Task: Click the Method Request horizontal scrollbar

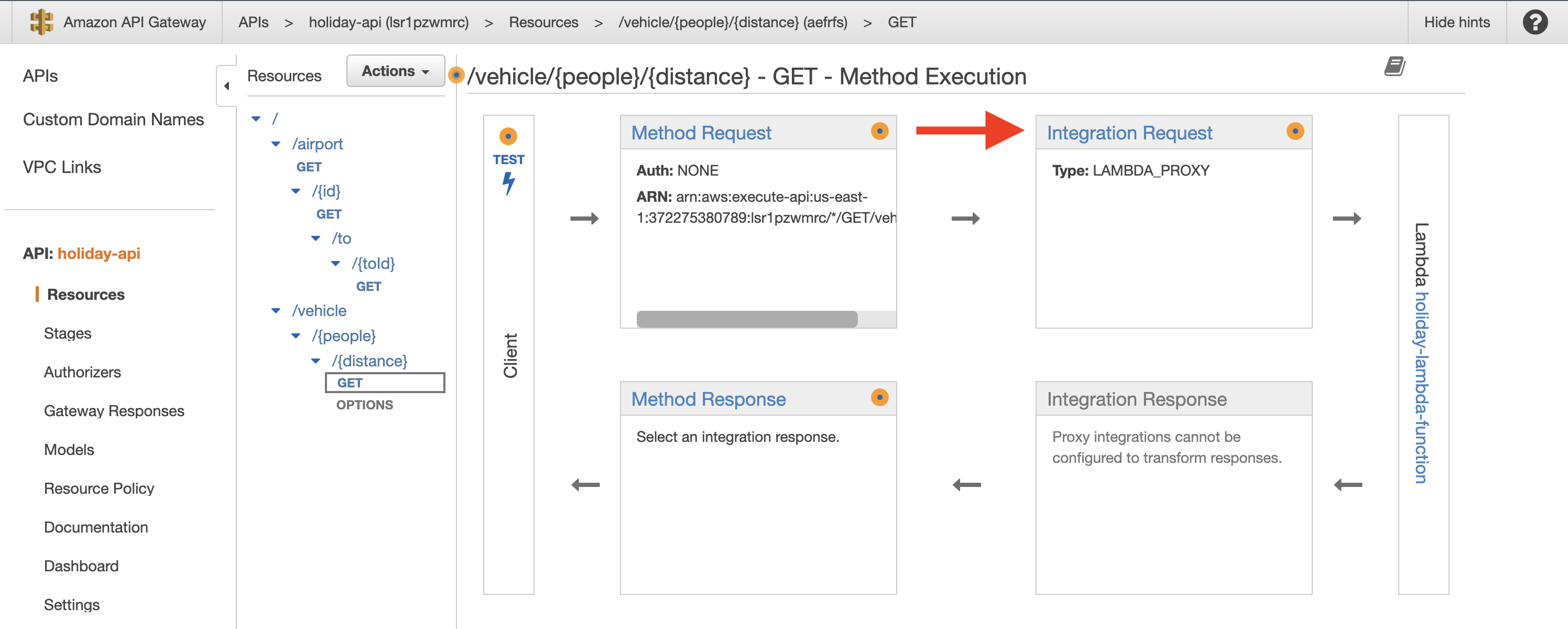Action: [x=746, y=319]
